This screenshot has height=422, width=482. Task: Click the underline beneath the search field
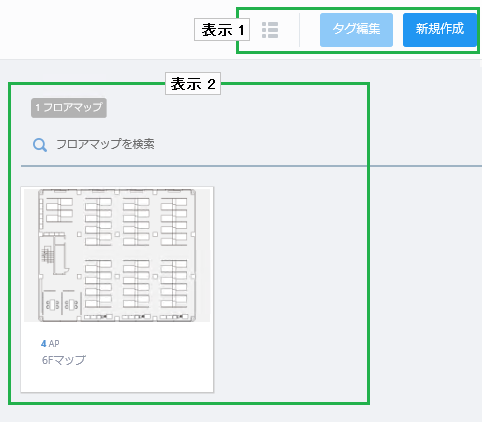(x=251, y=166)
